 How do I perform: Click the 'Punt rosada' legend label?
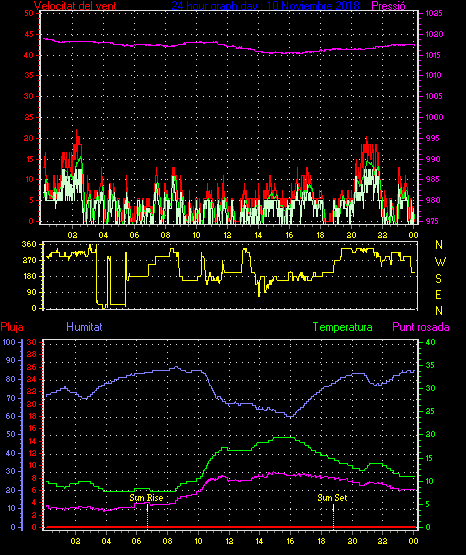(421, 327)
